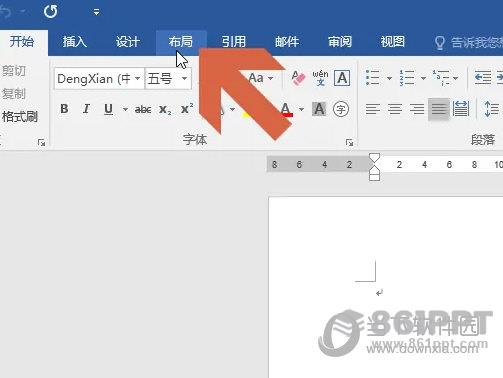Viewport: 503px width, 378px height.
Task: Toggle underline formatting
Action: pyautogui.click(x=109, y=109)
